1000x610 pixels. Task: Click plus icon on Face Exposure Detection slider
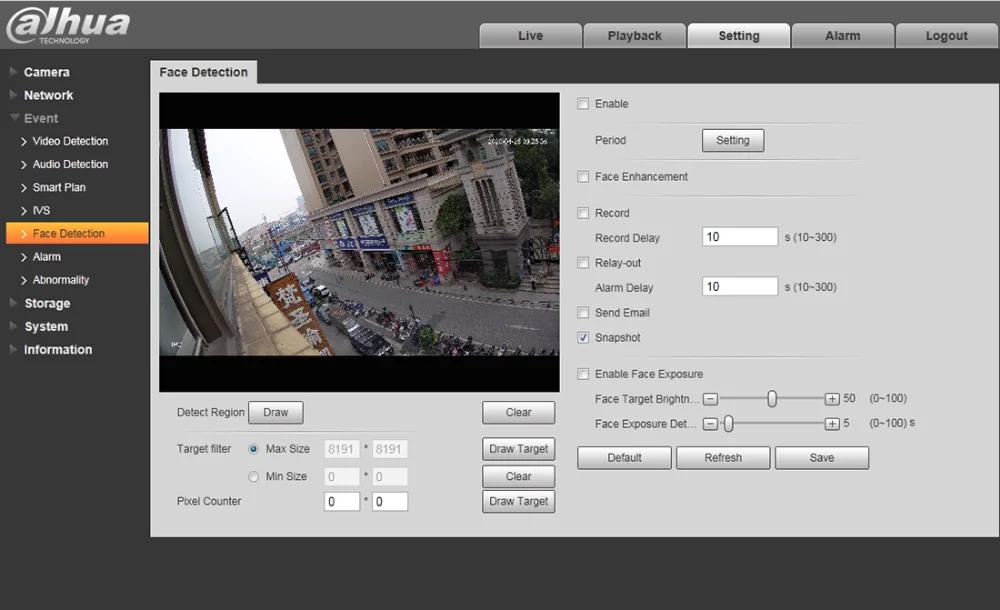point(832,424)
